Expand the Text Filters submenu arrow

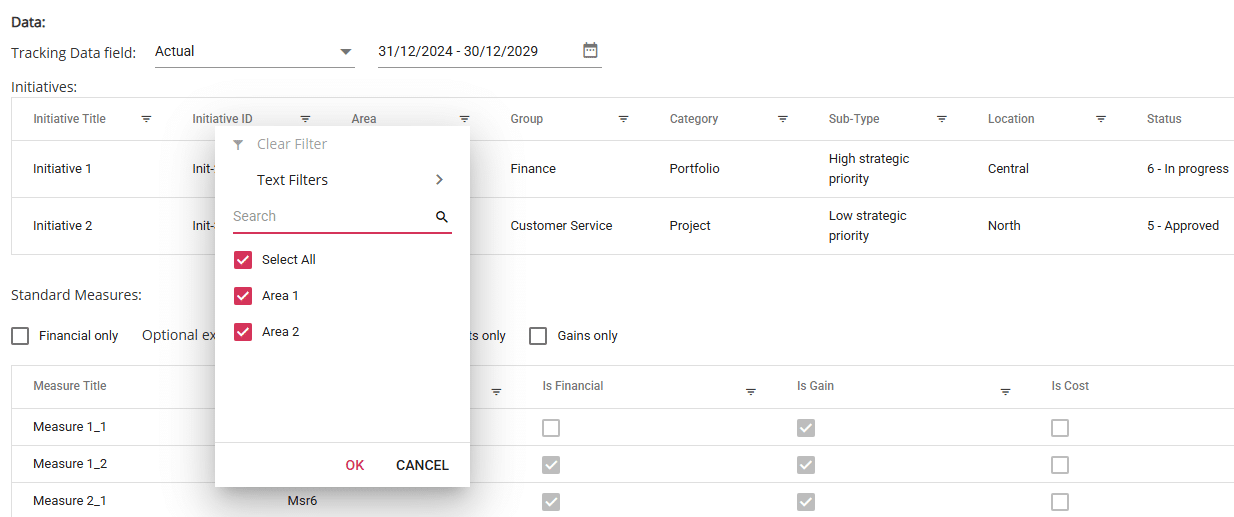tap(439, 180)
